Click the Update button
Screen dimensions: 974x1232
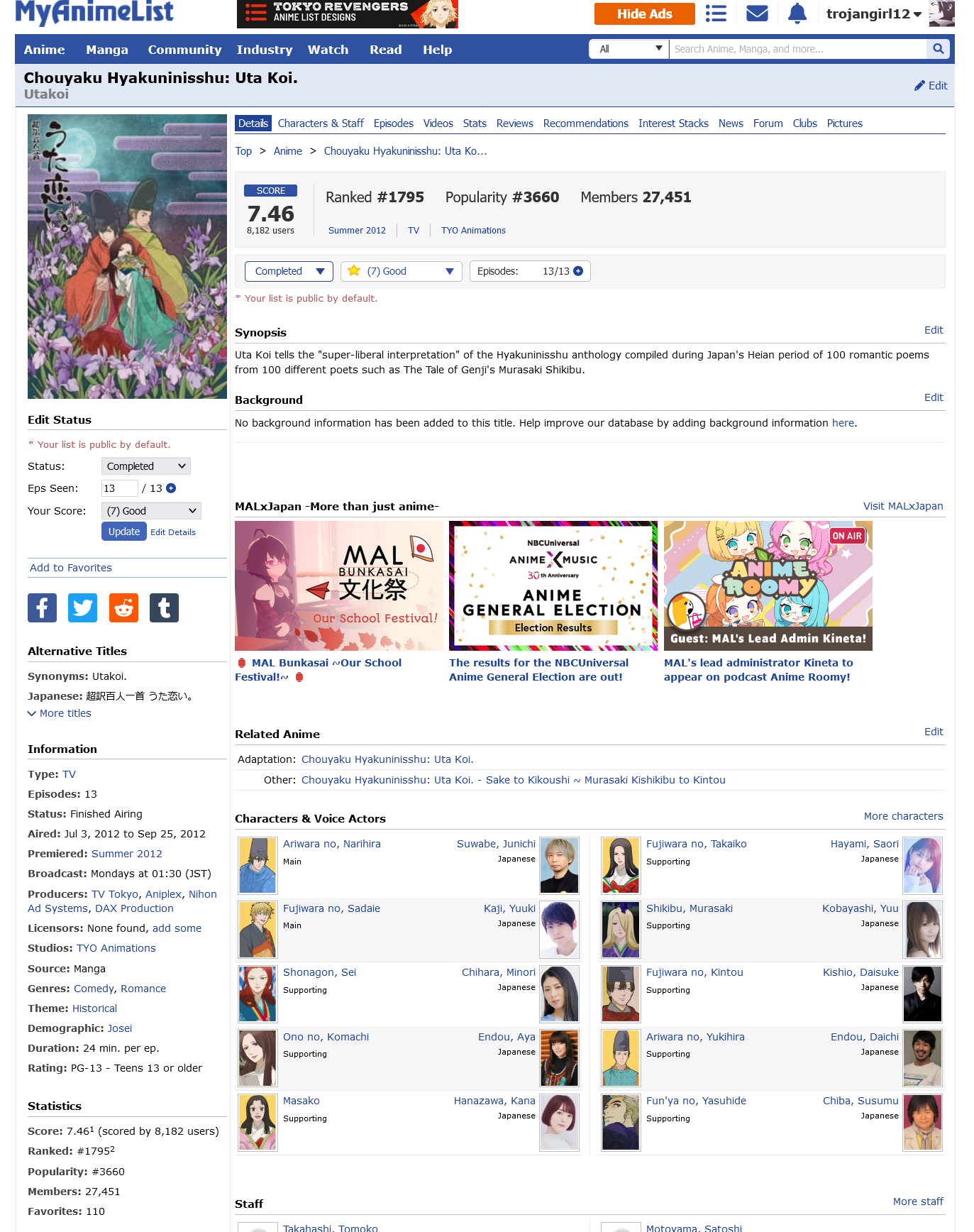click(124, 532)
